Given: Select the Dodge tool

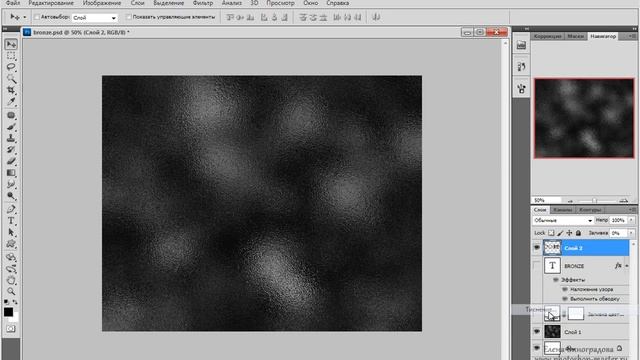Looking at the screenshot, I should coord(11,196).
